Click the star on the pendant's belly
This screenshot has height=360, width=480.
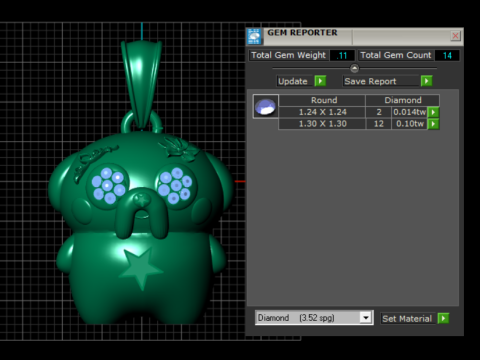[x=142, y=268]
